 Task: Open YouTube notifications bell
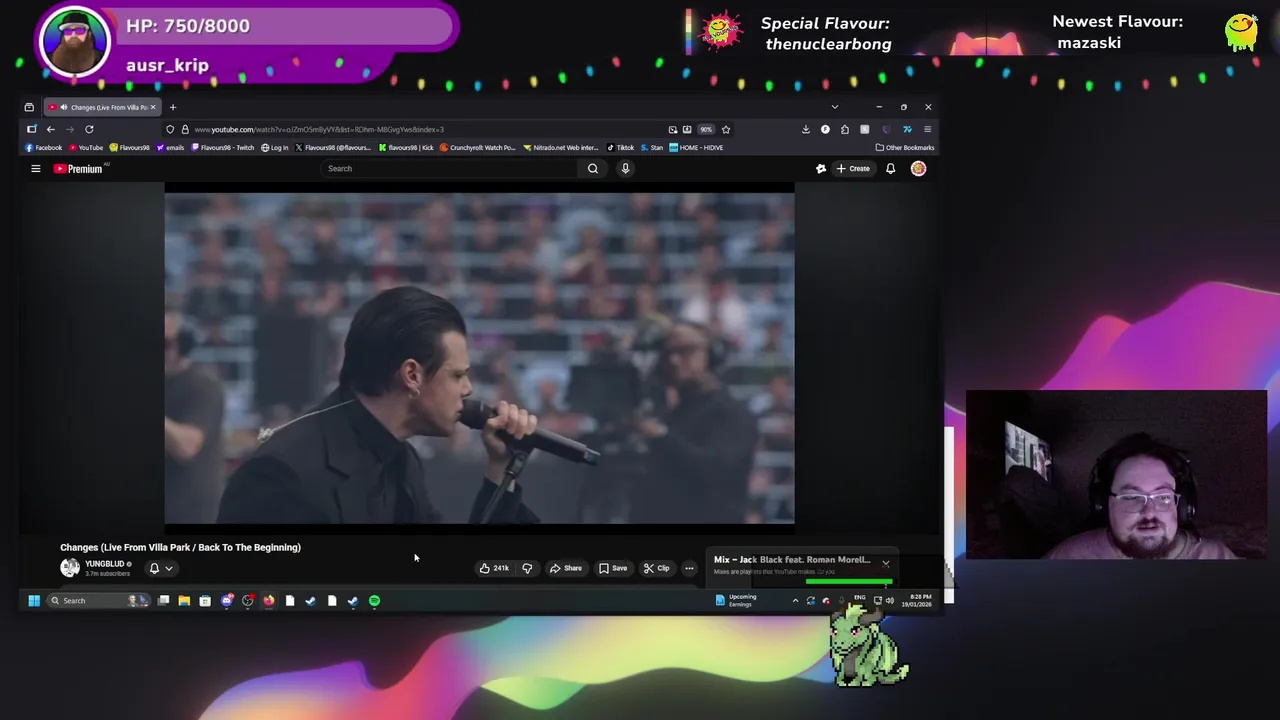tap(890, 169)
